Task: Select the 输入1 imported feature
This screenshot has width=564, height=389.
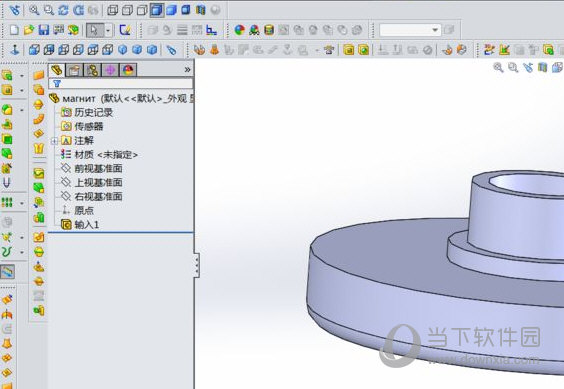Action: click(x=80, y=225)
